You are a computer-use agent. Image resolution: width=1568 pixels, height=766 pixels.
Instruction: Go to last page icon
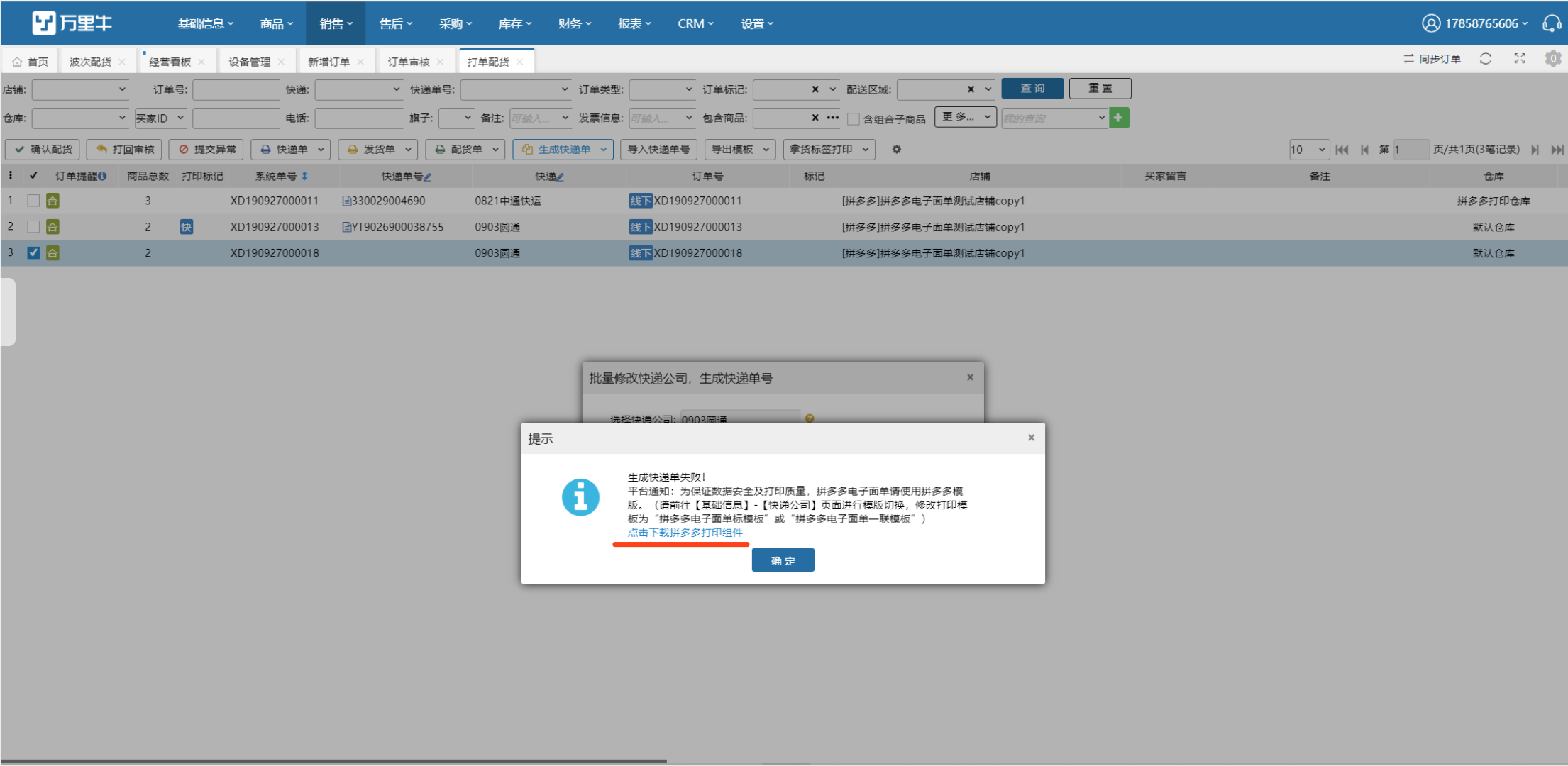point(1557,150)
